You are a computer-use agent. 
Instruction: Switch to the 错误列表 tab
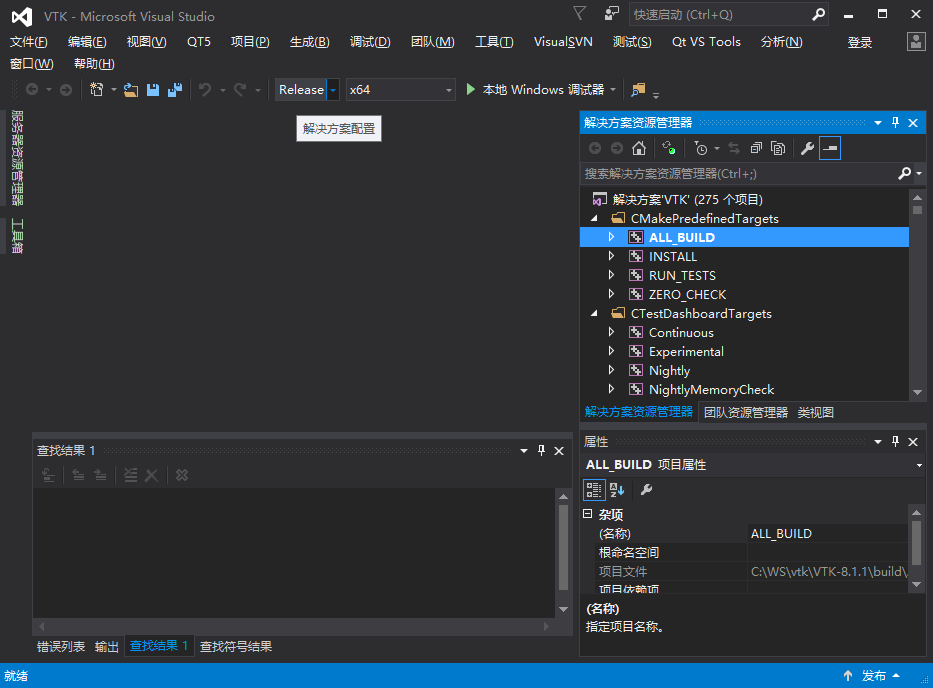click(x=60, y=647)
